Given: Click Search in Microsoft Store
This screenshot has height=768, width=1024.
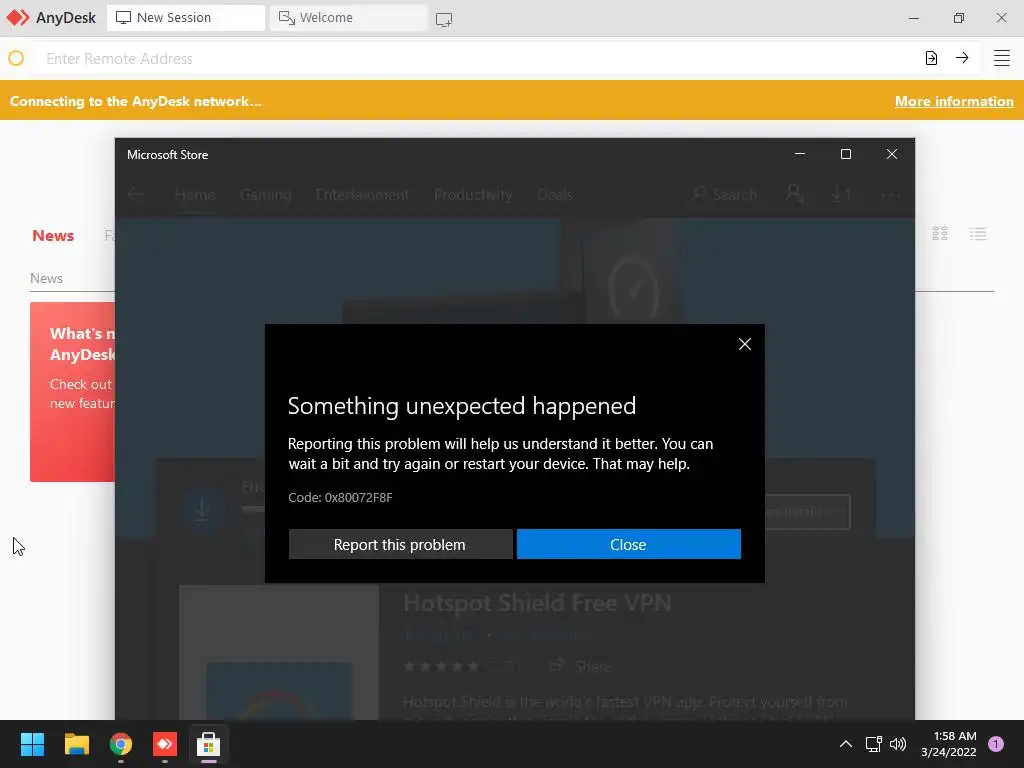Looking at the screenshot, I should [724, 195].
